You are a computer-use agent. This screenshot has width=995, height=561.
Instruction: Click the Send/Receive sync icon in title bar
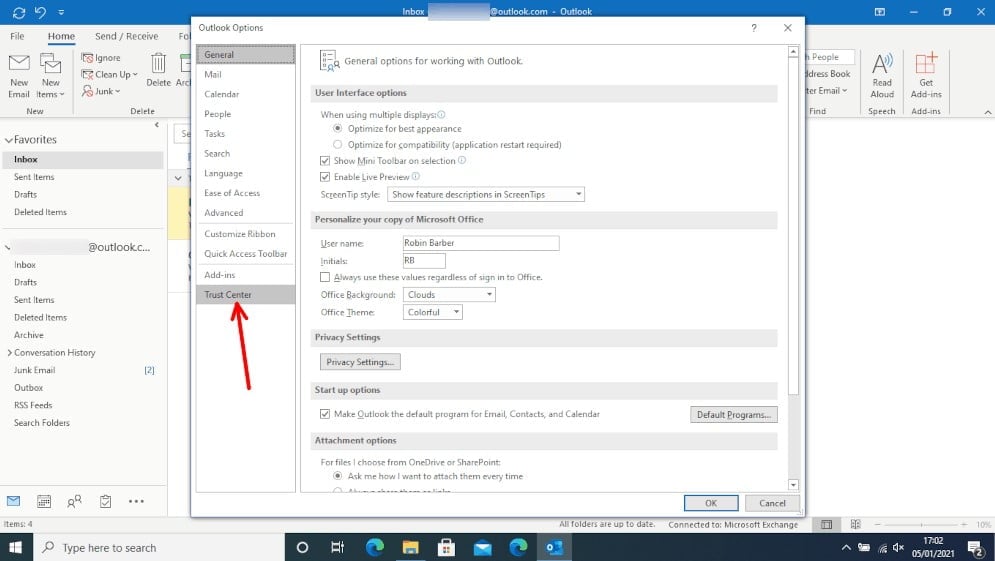[18, 12]
